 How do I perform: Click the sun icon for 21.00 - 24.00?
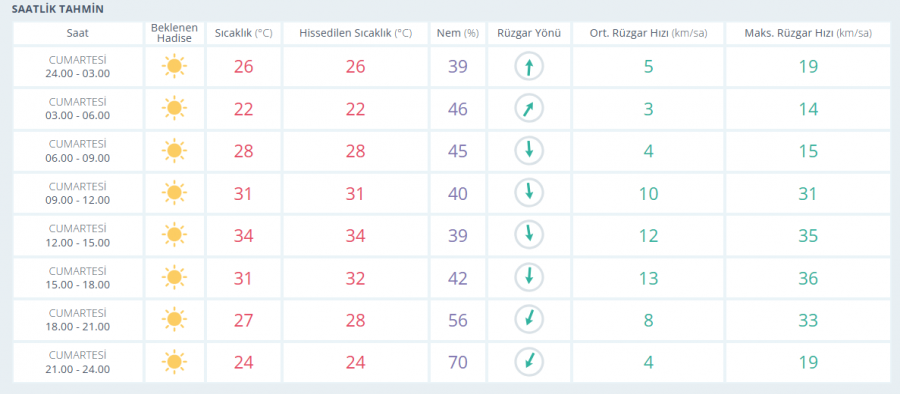(x=174, y=362)
